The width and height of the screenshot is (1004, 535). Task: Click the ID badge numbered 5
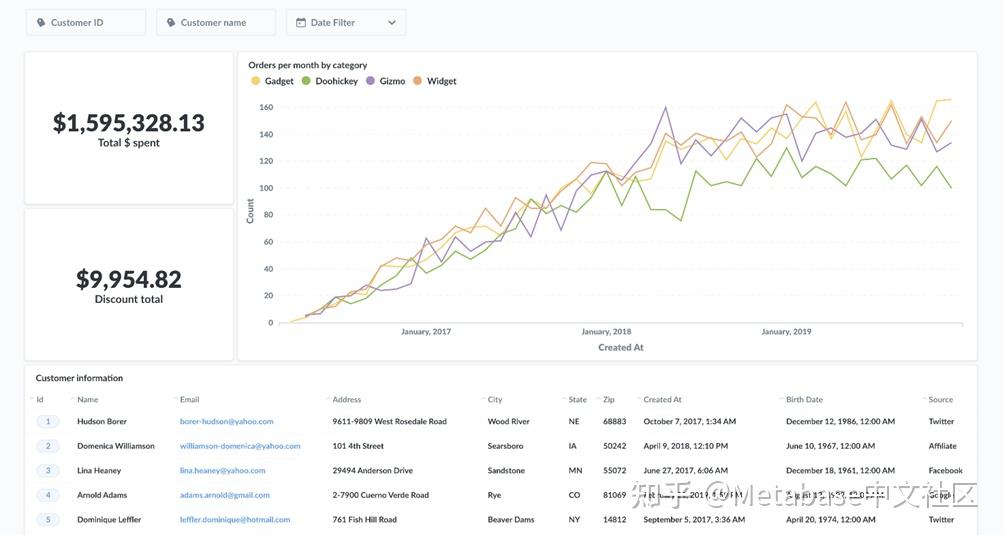click(x=47, y=520)
